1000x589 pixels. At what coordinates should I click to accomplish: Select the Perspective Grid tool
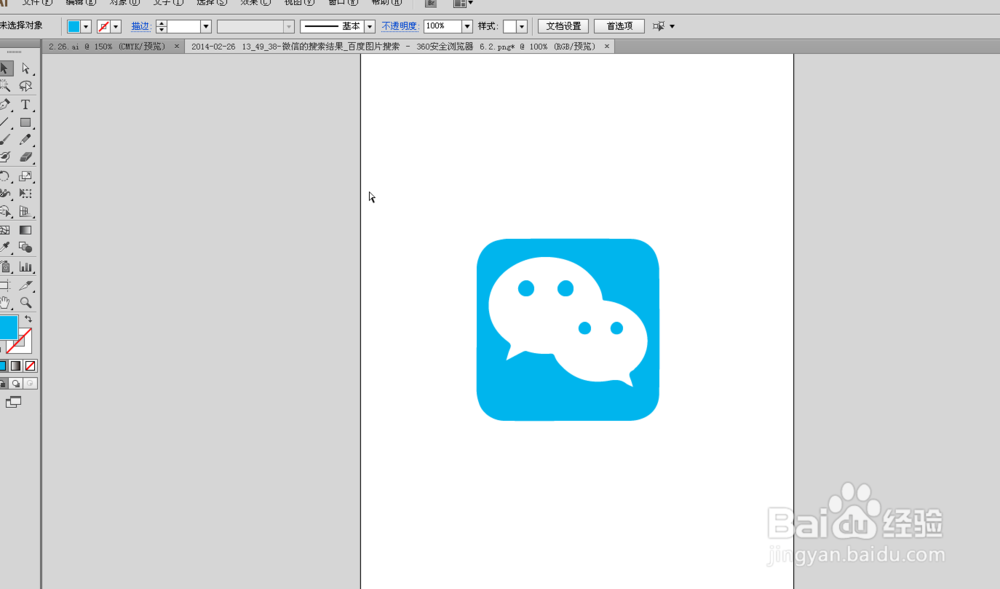[26, 212]
